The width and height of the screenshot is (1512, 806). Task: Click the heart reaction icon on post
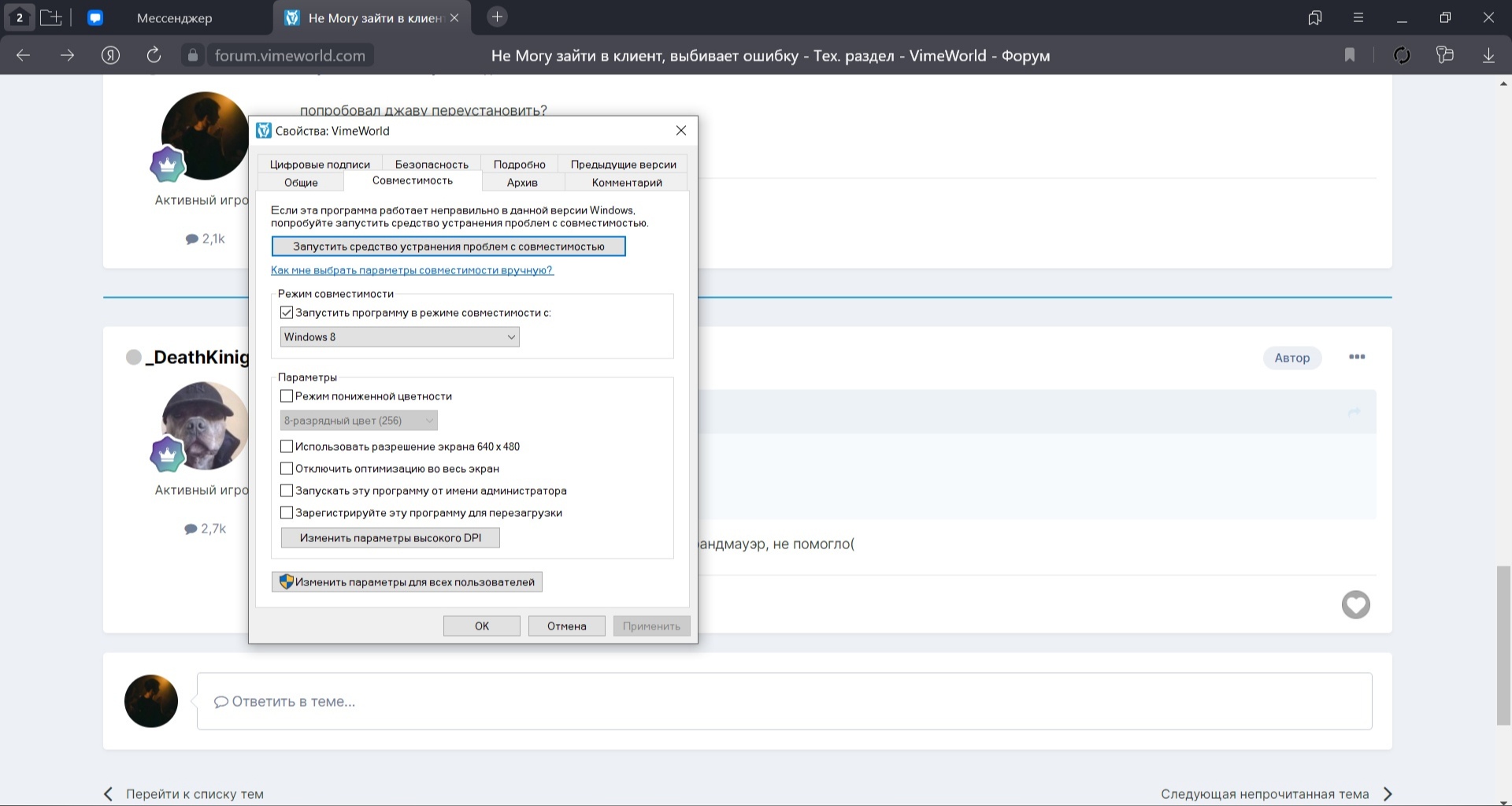(1355, 604)
